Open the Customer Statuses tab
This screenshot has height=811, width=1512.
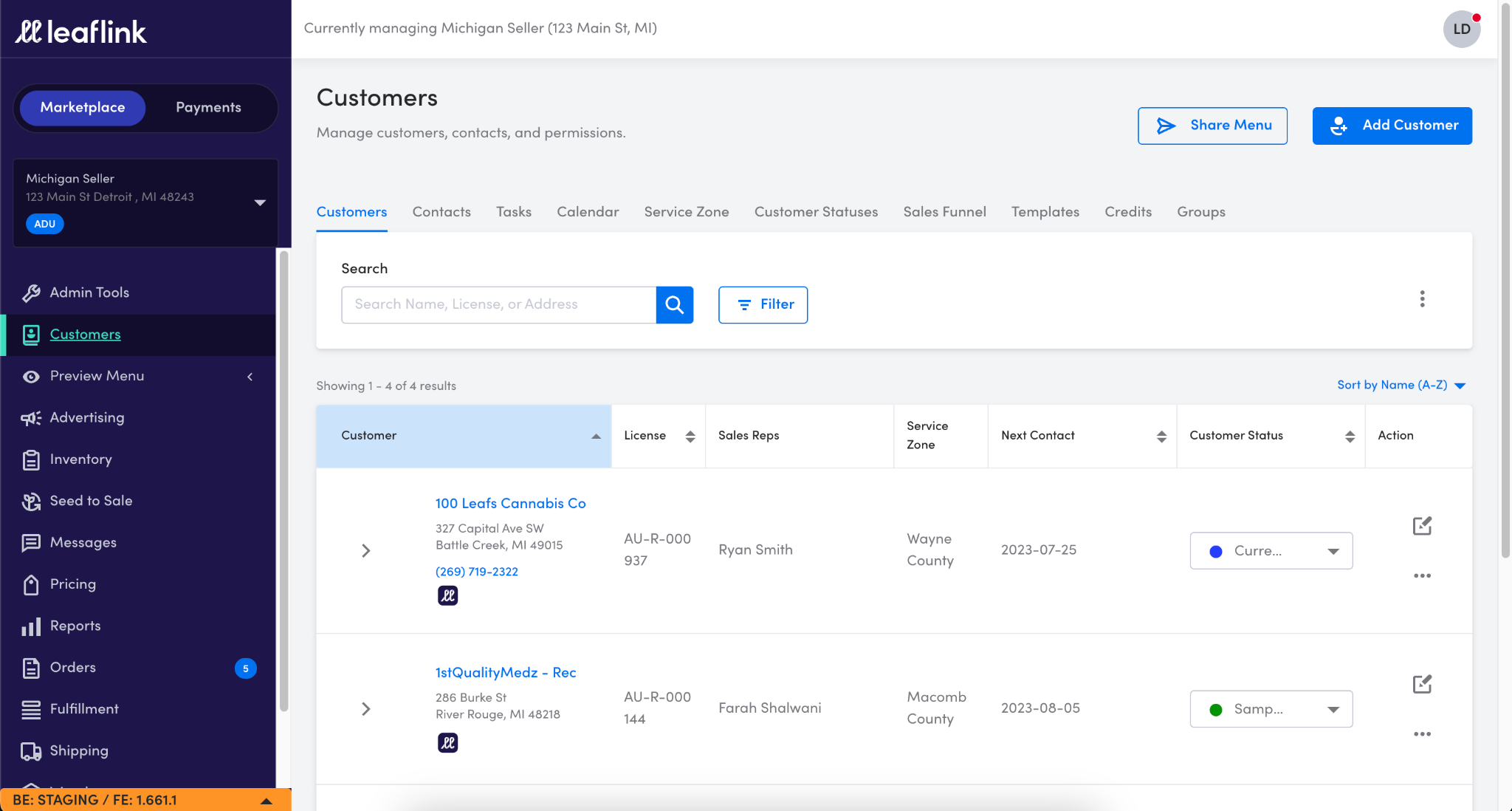[x=816, y=212]
